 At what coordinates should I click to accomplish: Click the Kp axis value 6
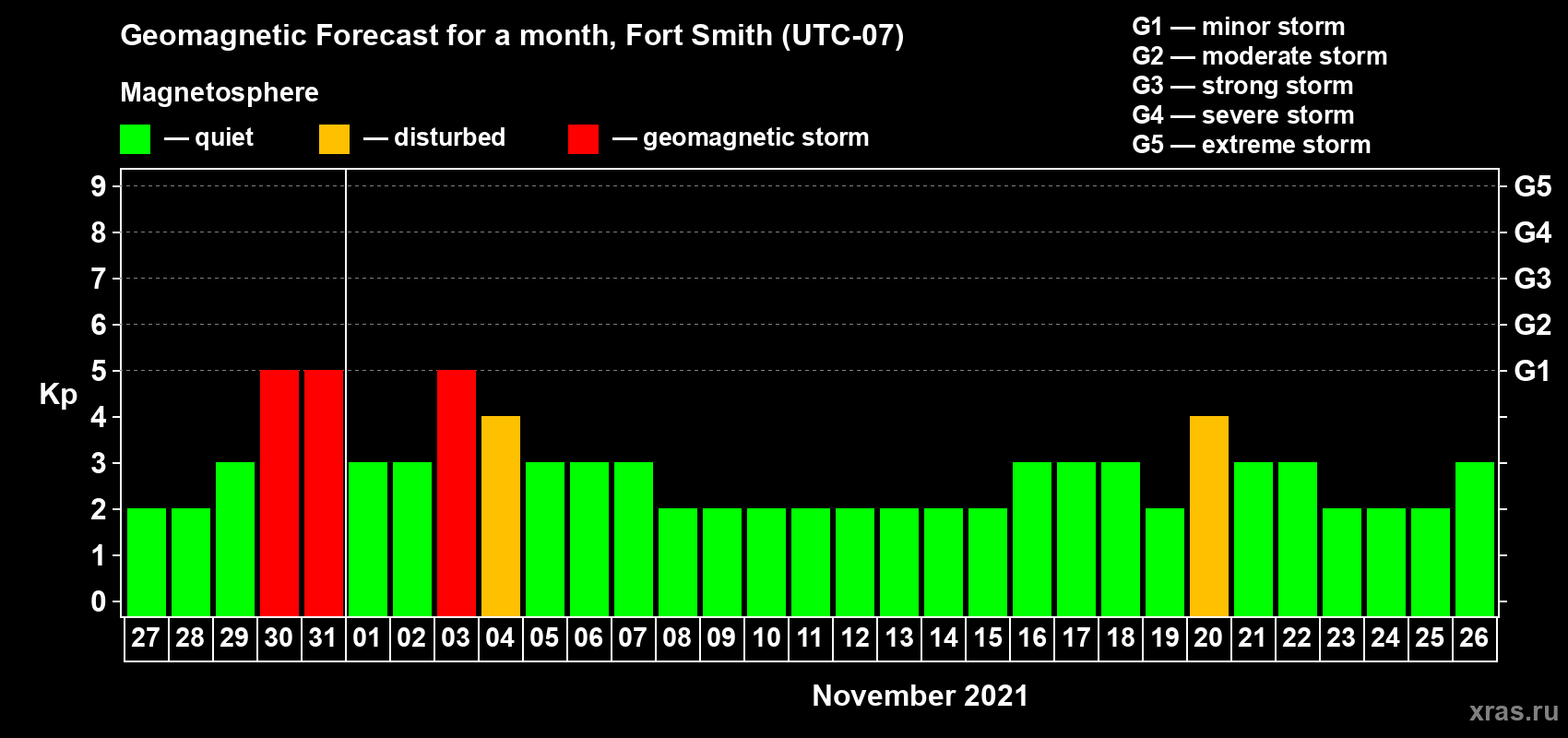99,325
